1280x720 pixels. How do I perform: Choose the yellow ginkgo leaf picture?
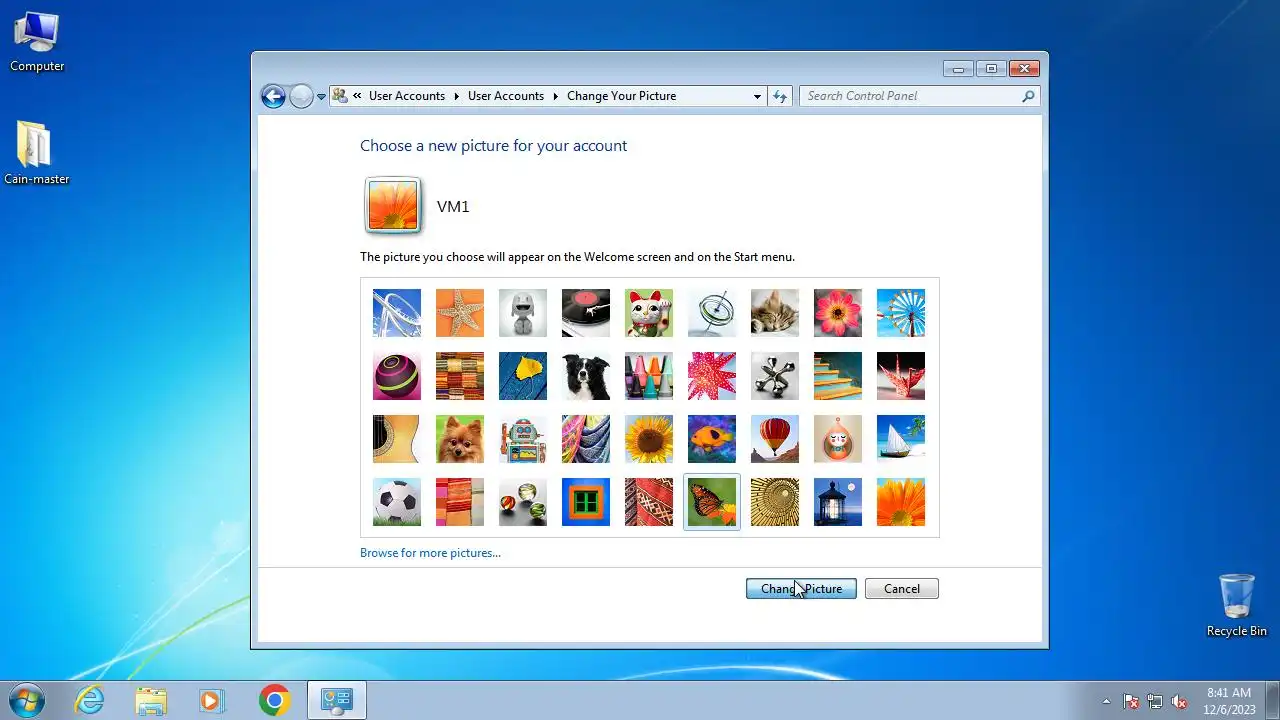pos(523,376)
